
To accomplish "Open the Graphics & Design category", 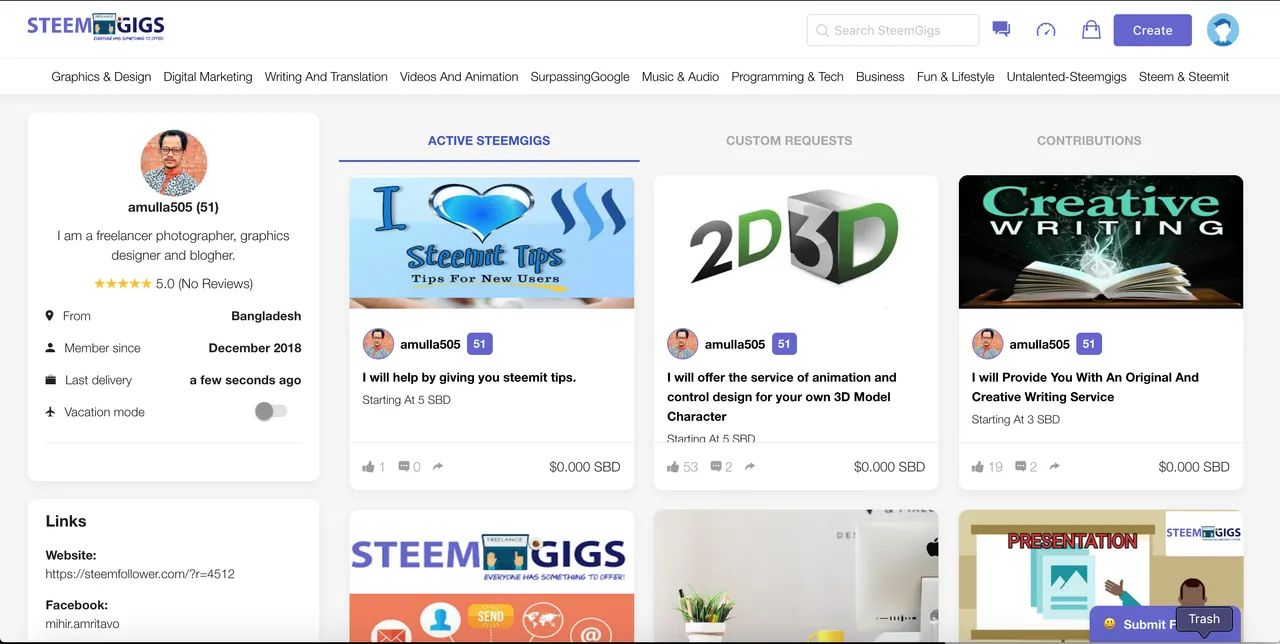I will click(101, 77).
